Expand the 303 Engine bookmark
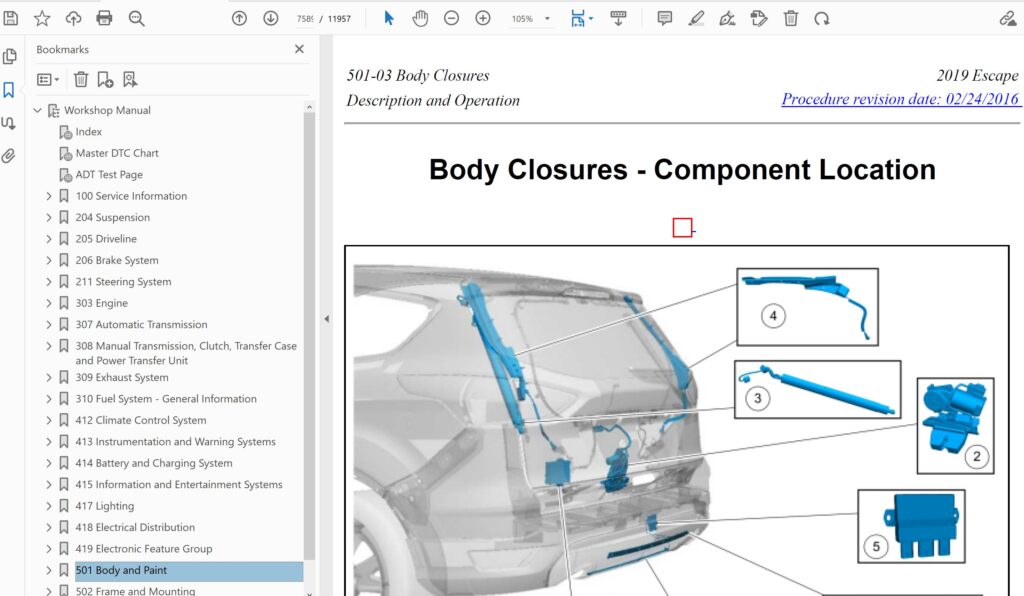Image resolution: width=1024 pixels, height=596 pixels. pyautogui.click(x=49, y=303)
